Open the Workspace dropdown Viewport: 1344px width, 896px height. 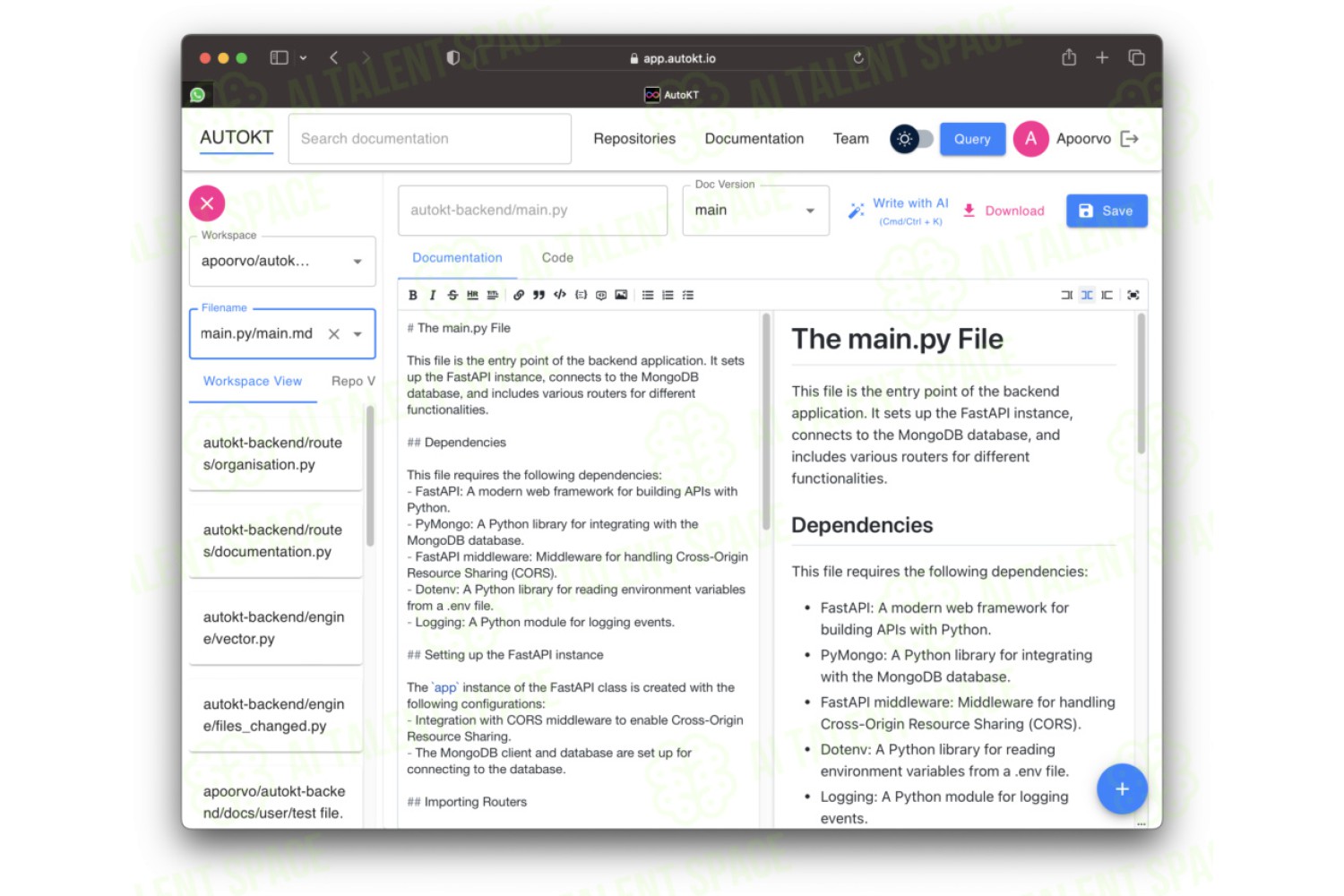[282, 262]
